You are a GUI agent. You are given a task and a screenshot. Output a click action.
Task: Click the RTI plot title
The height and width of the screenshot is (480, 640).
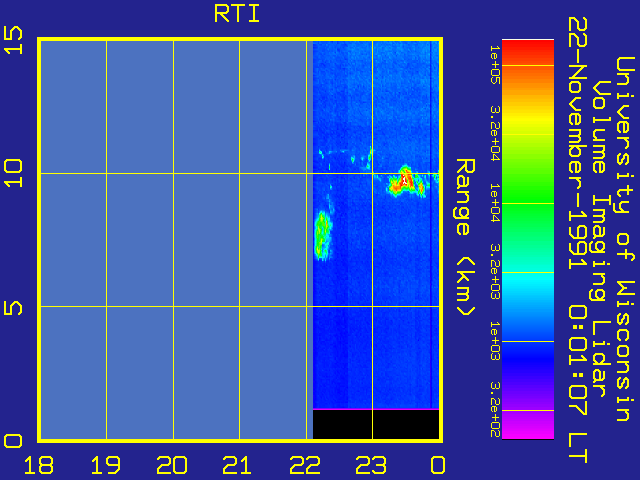tap(237, 14)
